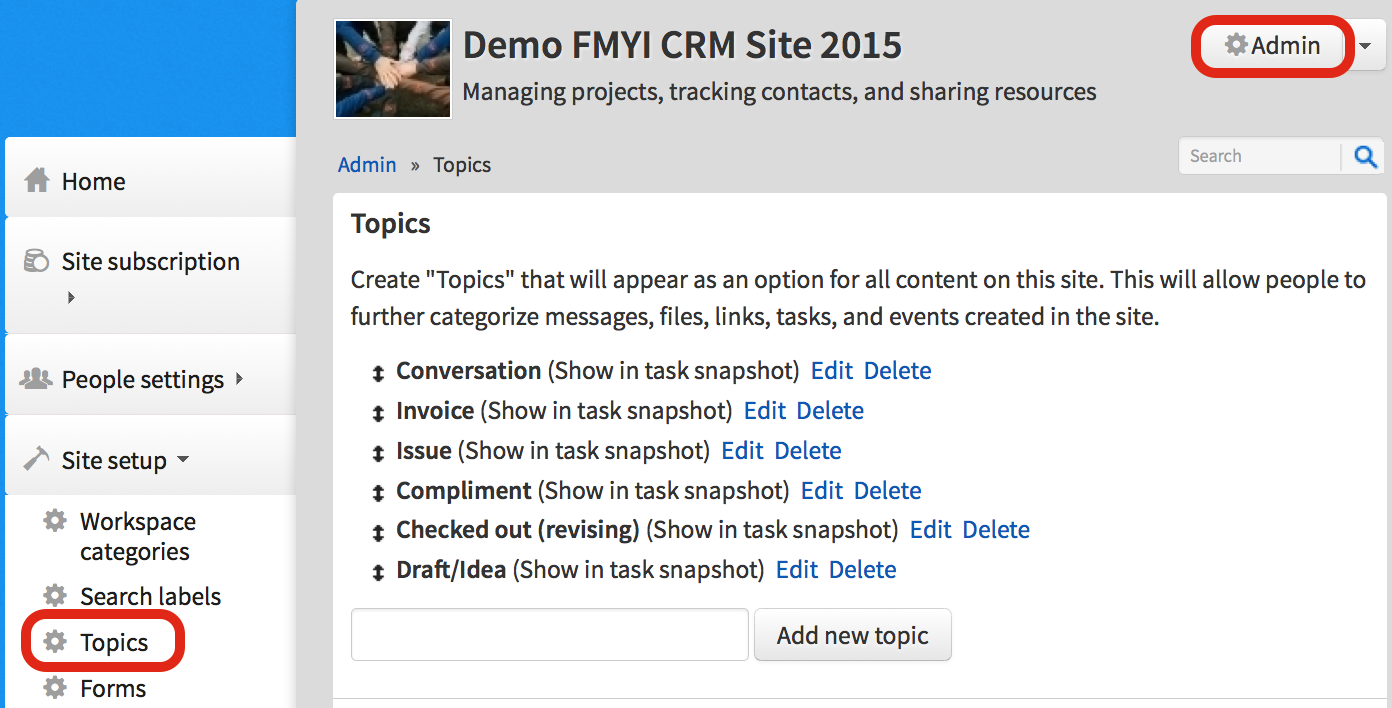The image size is (1392, 708).
Task: Click gear icon beside Workspace categories
Action: point(55,522)
